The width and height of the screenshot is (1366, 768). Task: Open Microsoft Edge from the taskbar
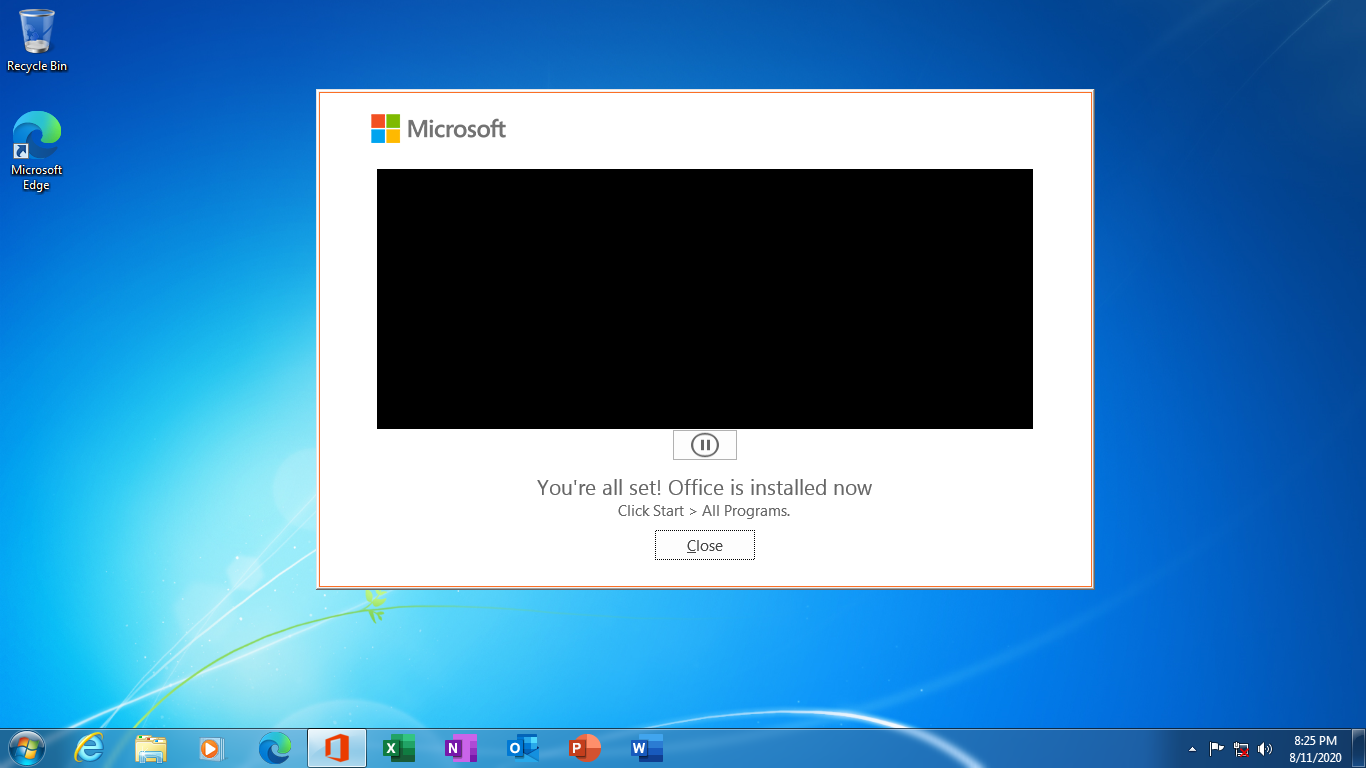[x=275, y=748]
